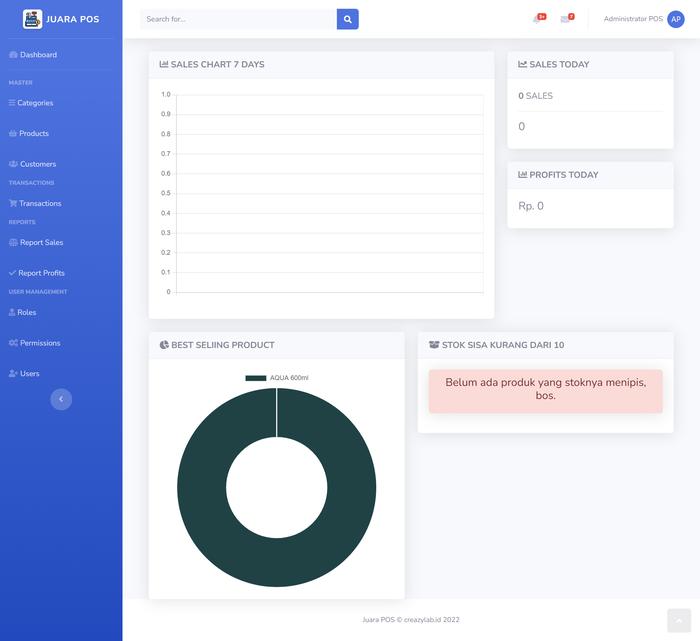Open the Dashboard page

[x=38, y=55]
